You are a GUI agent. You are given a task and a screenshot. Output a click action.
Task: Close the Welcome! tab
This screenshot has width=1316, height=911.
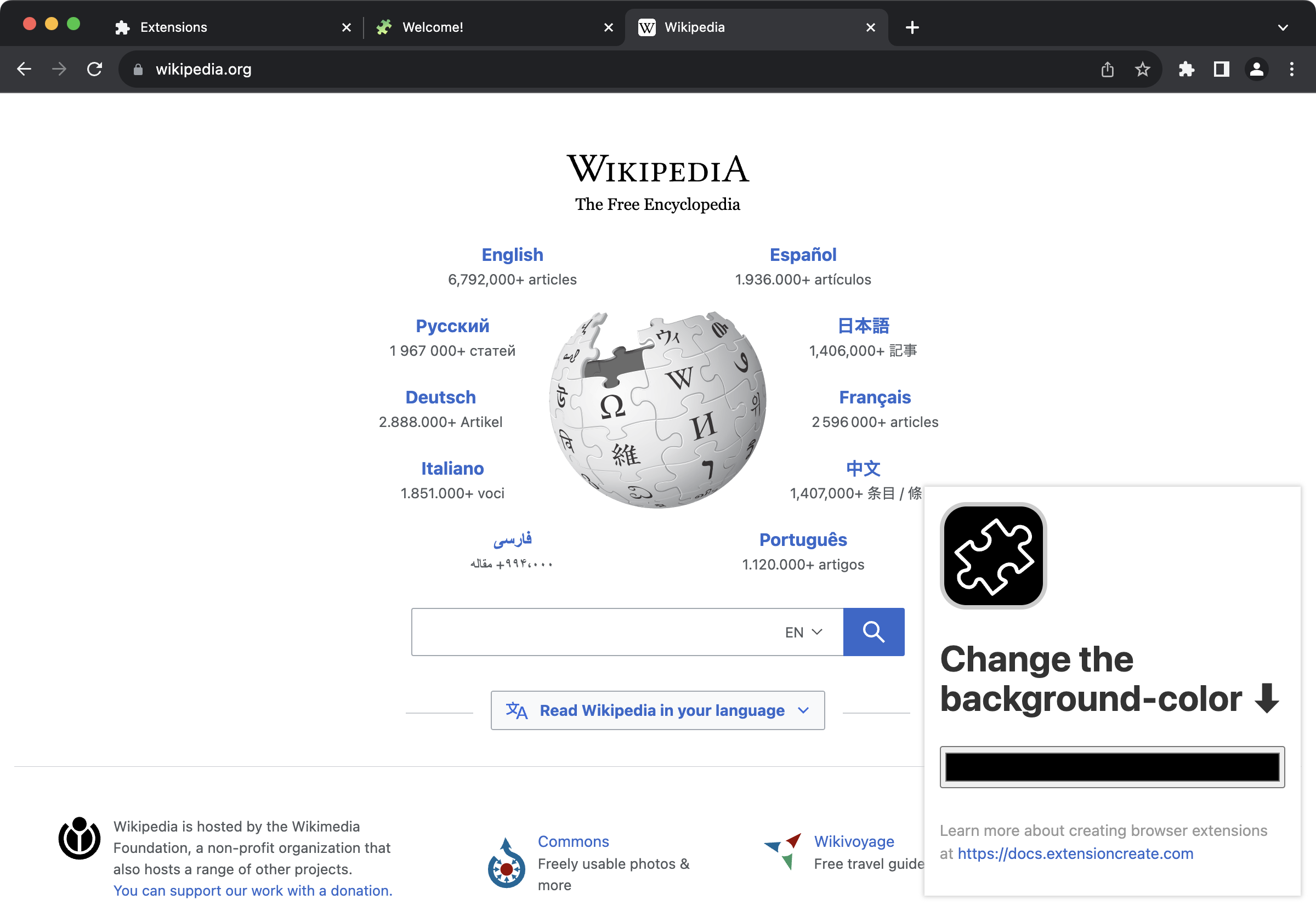click(x=609, y=27)
